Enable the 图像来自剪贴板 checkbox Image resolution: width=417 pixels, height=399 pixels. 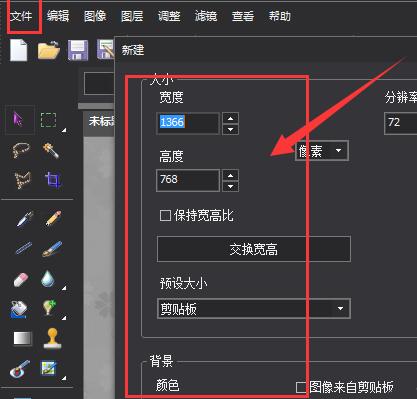click(301, 387)
